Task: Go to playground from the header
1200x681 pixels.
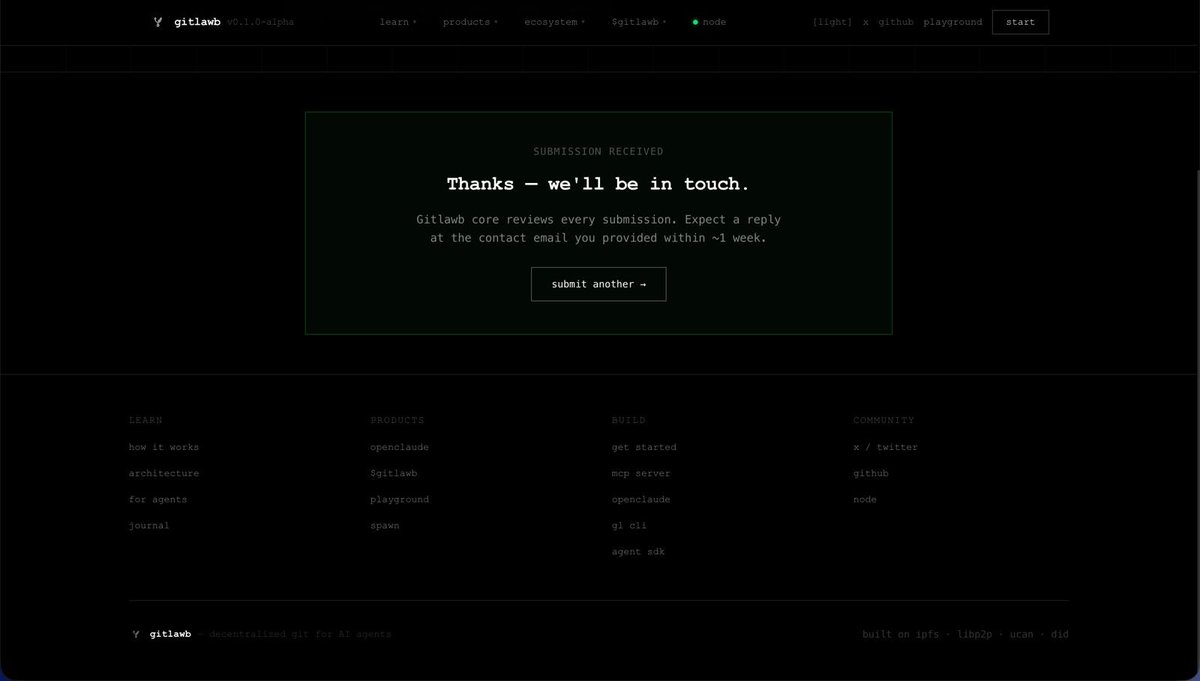Action: pos(952,22)
